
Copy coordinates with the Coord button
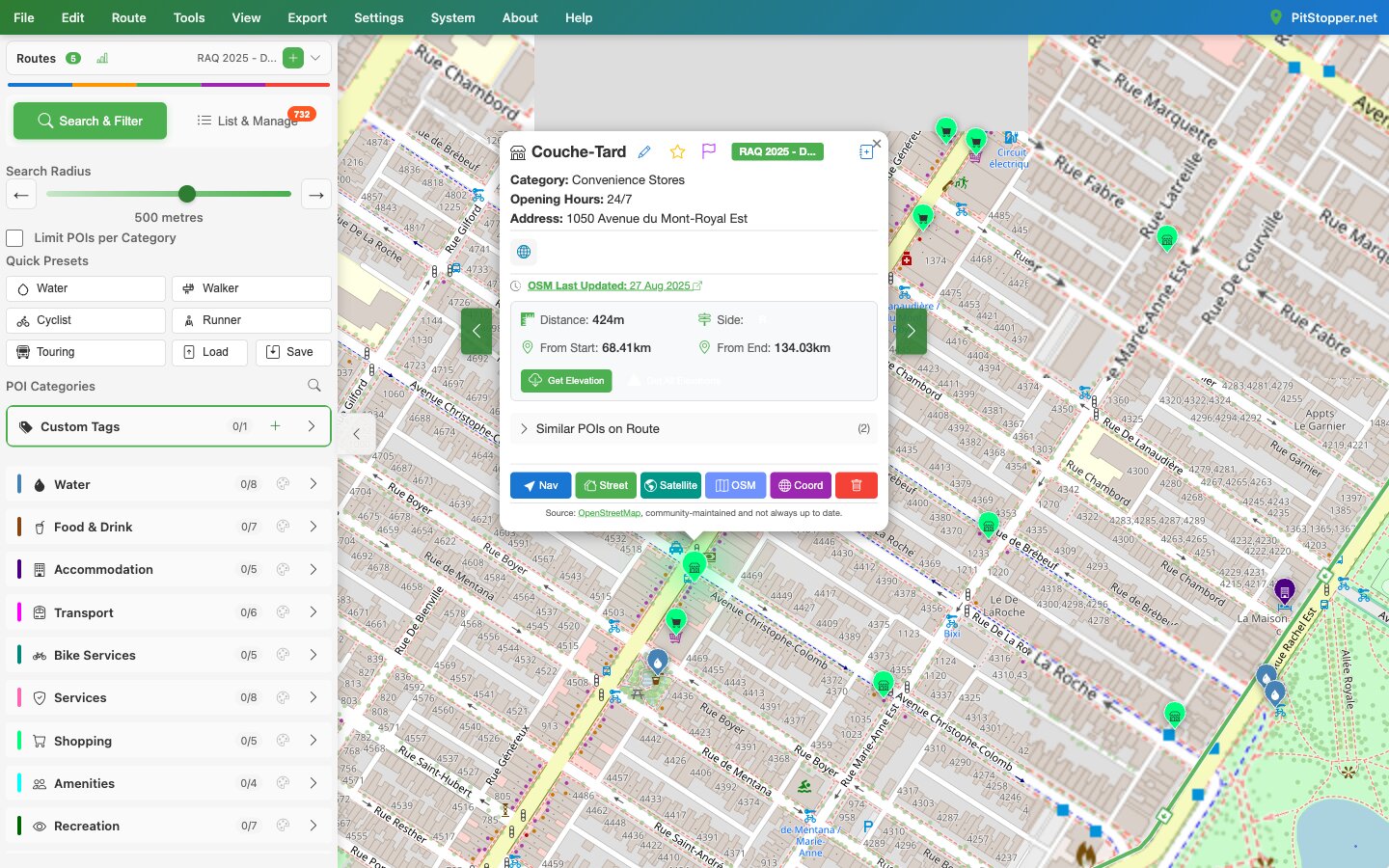point(801,485)
